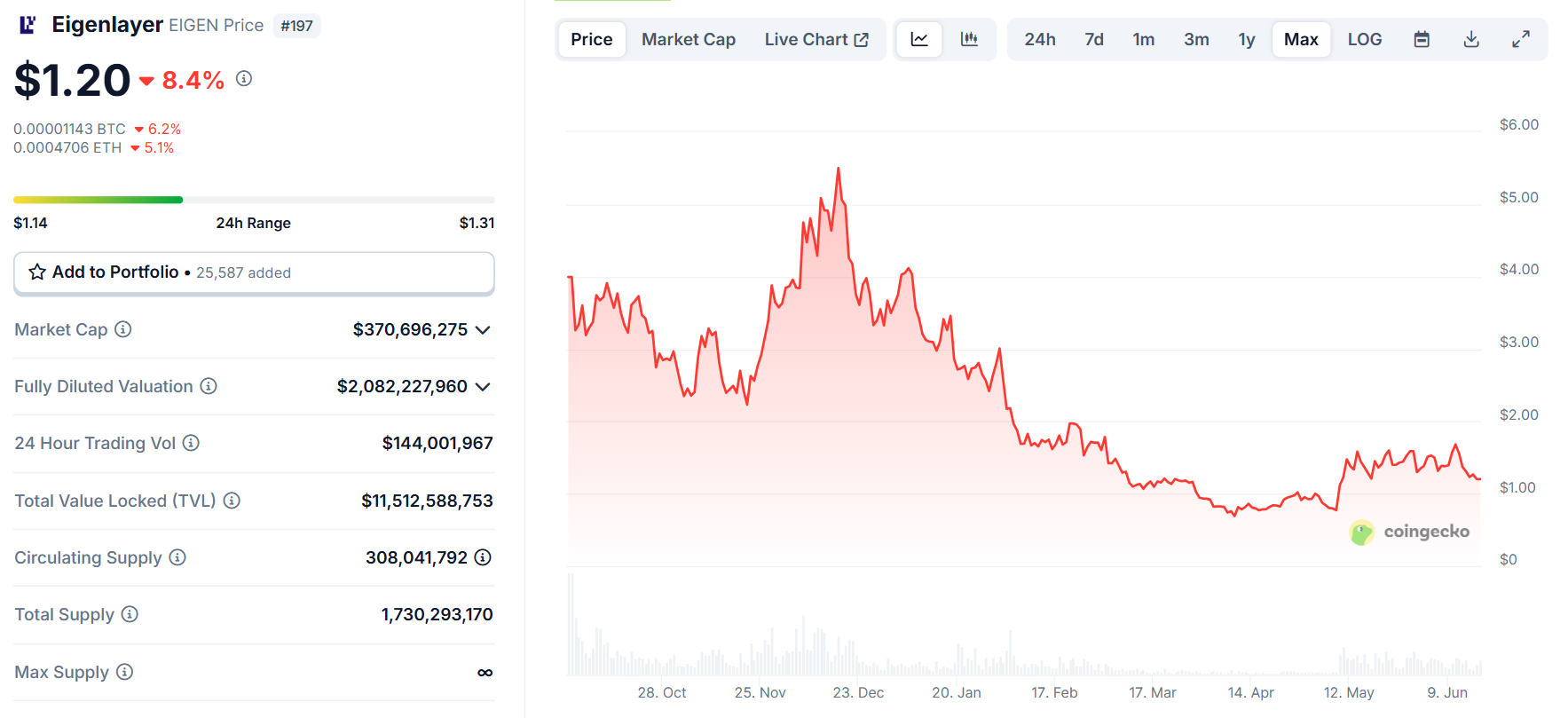Click the 0.00001143 BTC price text
Viewport: 1568px width, 718px height.
coord(69,129)
